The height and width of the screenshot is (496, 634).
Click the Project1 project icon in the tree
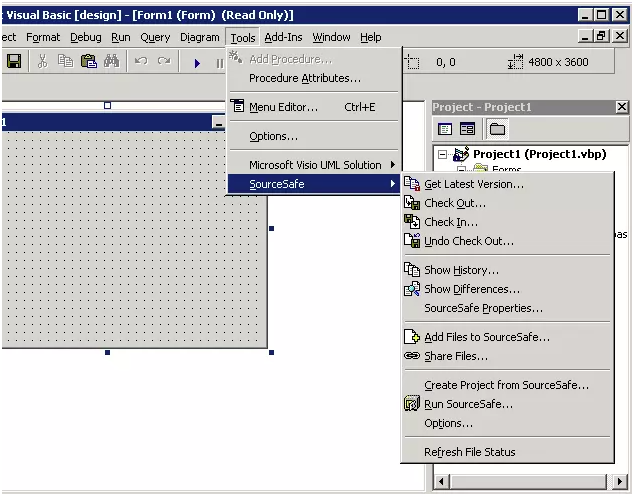click(461, 154)
